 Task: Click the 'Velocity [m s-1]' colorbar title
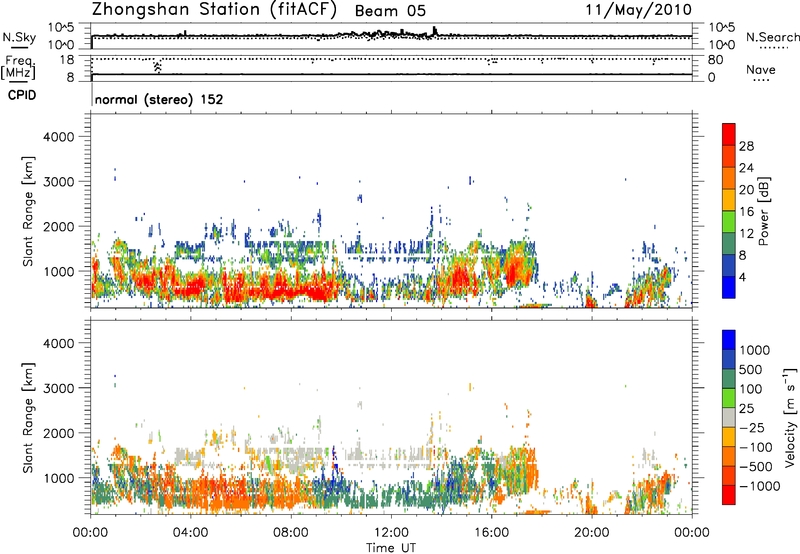point(791,417)
